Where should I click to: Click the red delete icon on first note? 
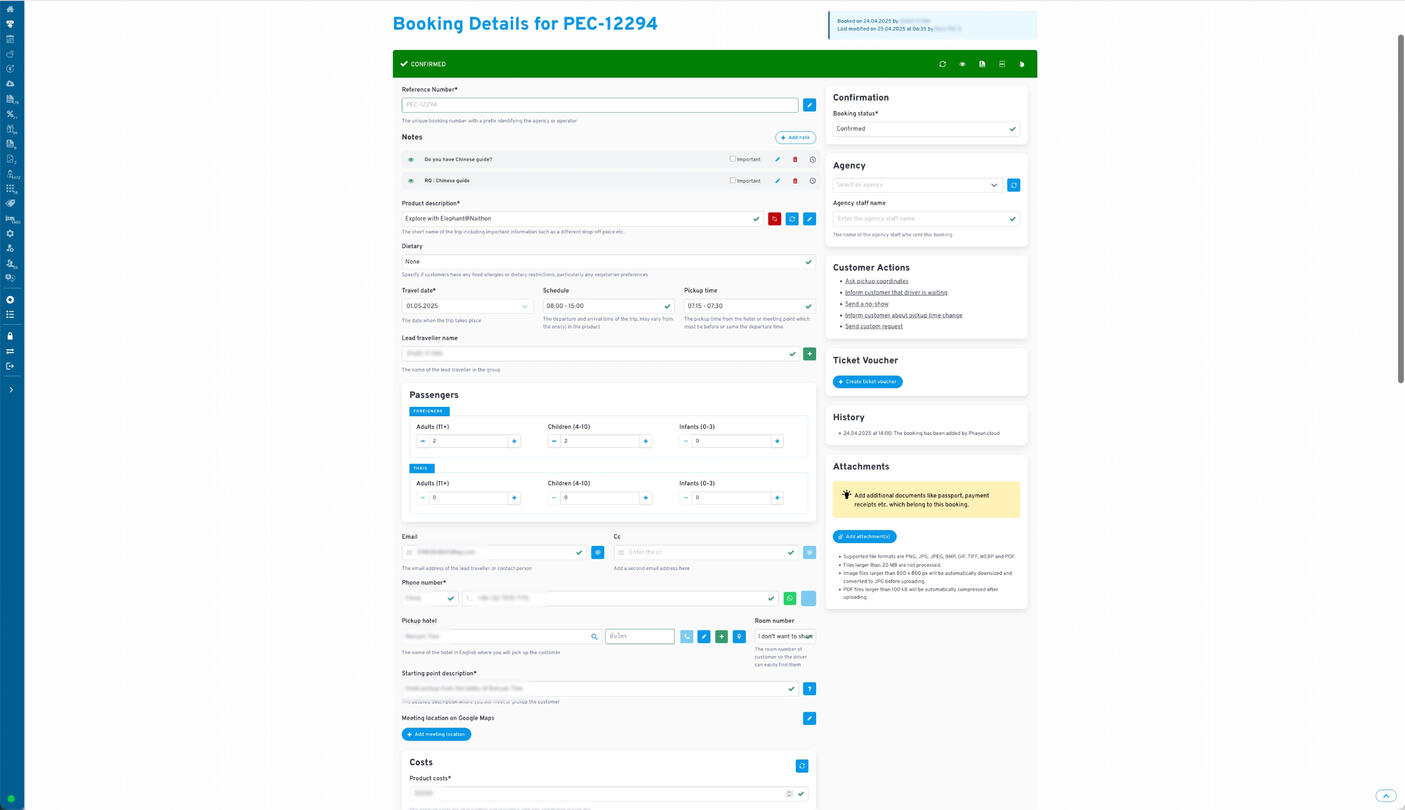click(x=795, y=160)
